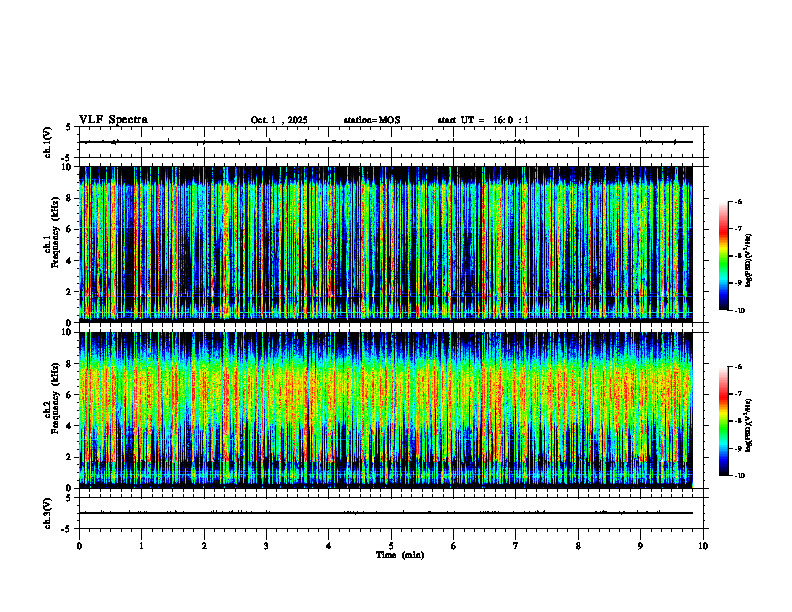Click the "2" tick on the time axis

pyautogui.click(x=204, y=546)
